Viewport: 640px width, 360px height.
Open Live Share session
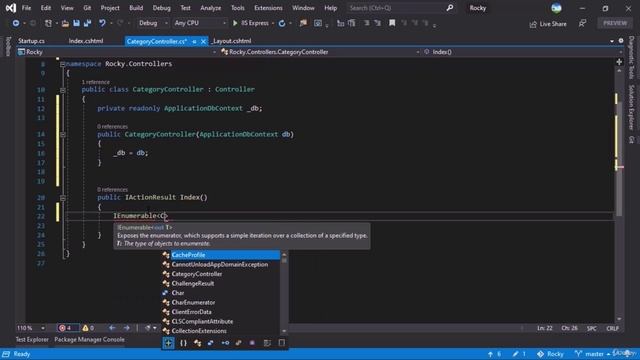point(548,24)
